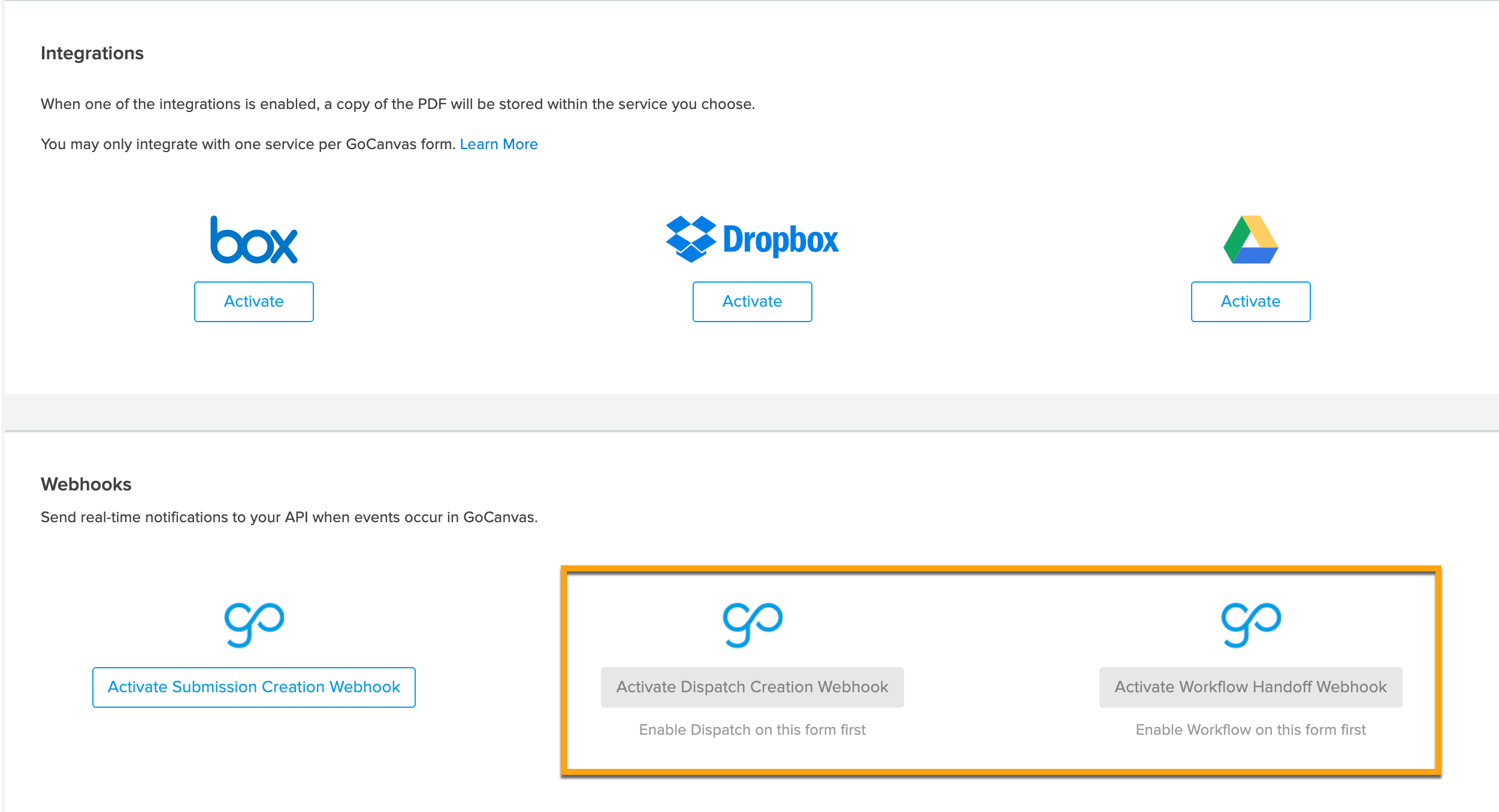Screen dimensions: 1499x812
Task: Click the GoCanvas icon above Submission Creation Webhook
Action: (253, 625)
